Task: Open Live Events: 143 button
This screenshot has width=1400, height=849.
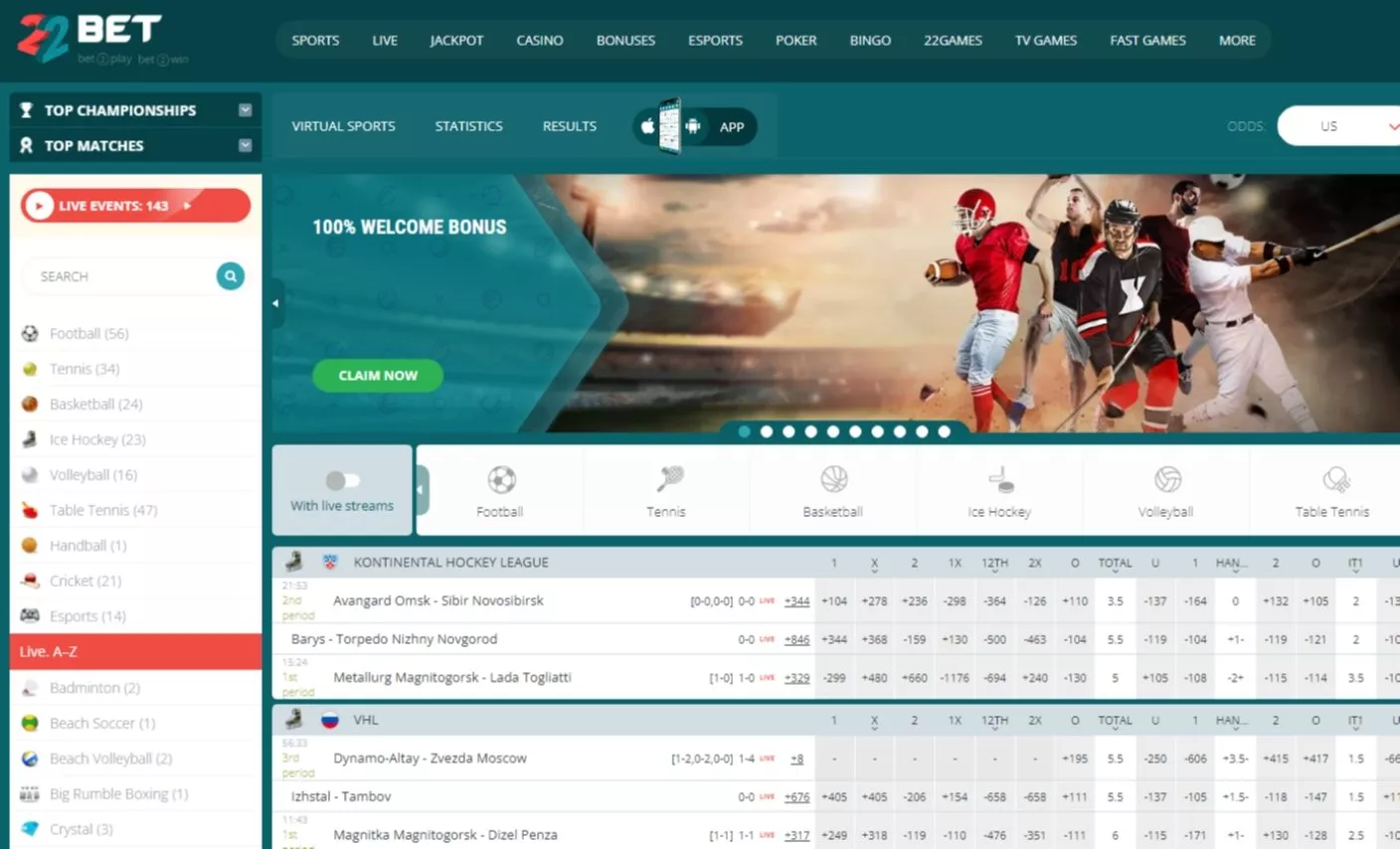Action: tap(135, 206)
